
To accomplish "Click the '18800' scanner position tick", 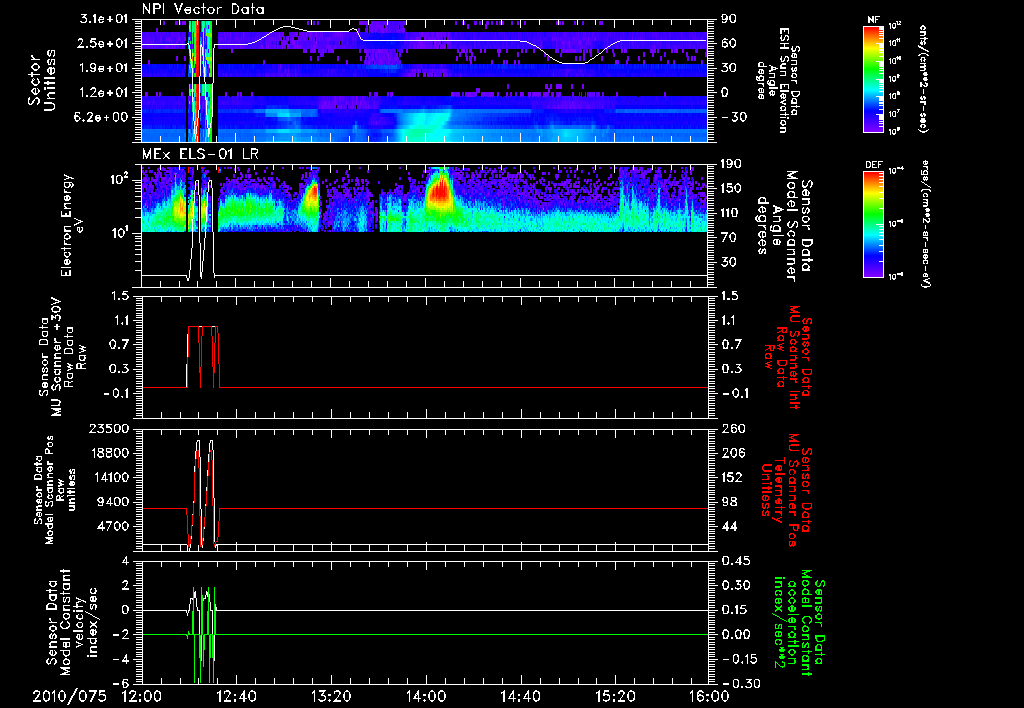I will click(112, 453).
